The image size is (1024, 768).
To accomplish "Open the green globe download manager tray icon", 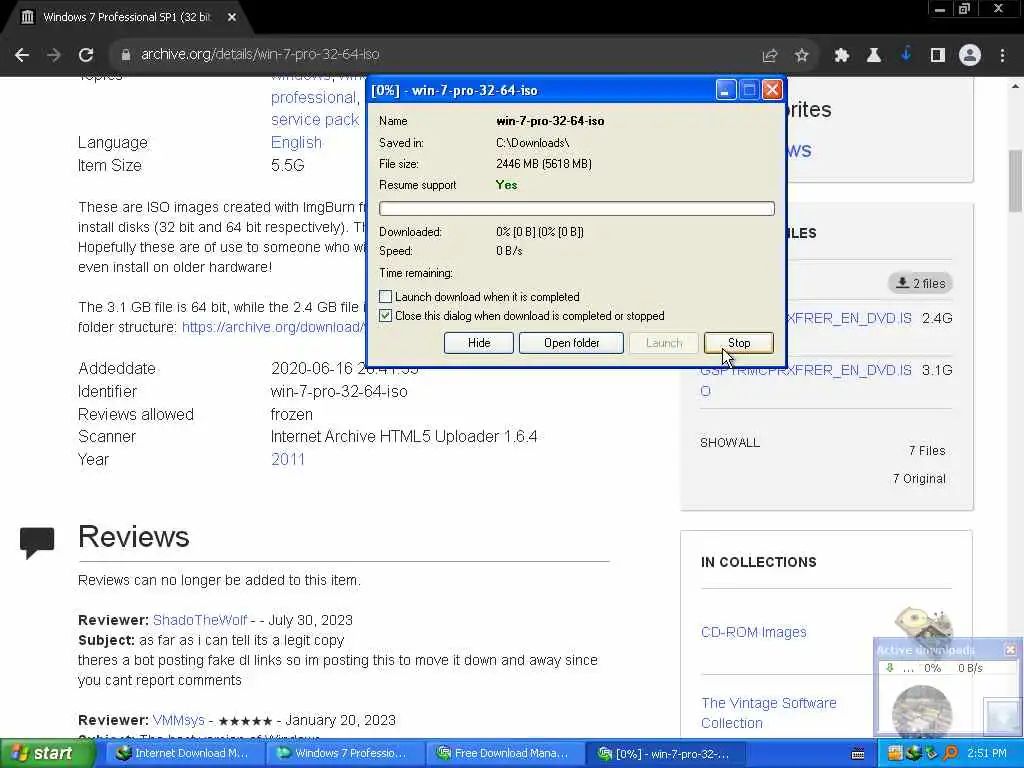I will 913,754.
